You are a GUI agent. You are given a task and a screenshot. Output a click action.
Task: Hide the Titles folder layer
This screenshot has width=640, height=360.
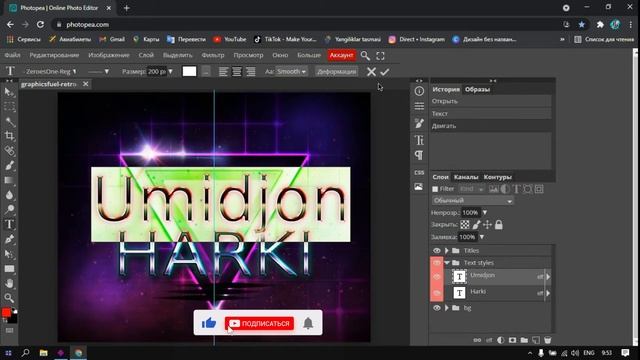tap(437, 251)
